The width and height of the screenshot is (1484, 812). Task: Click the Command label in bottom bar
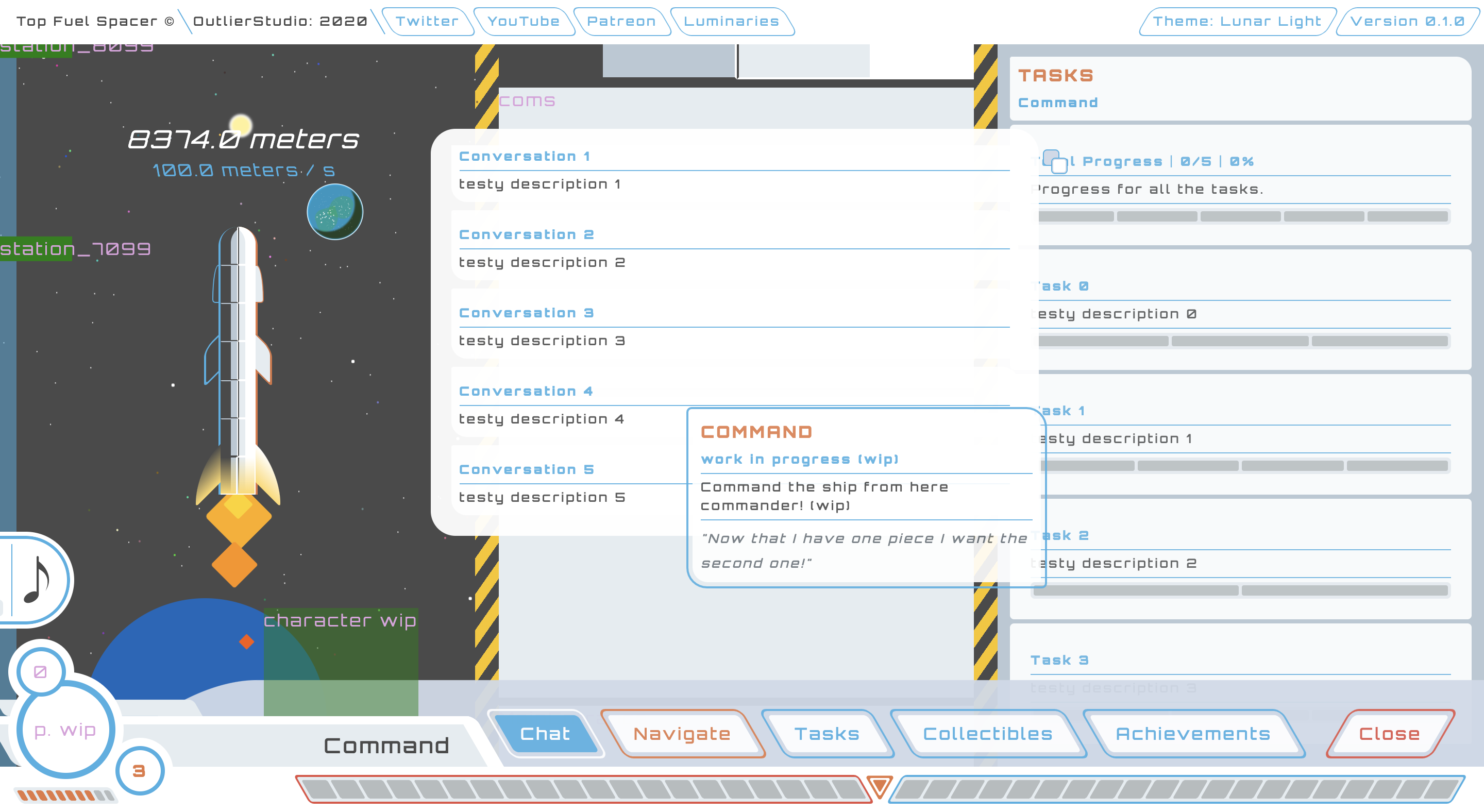tap(386, 746)
